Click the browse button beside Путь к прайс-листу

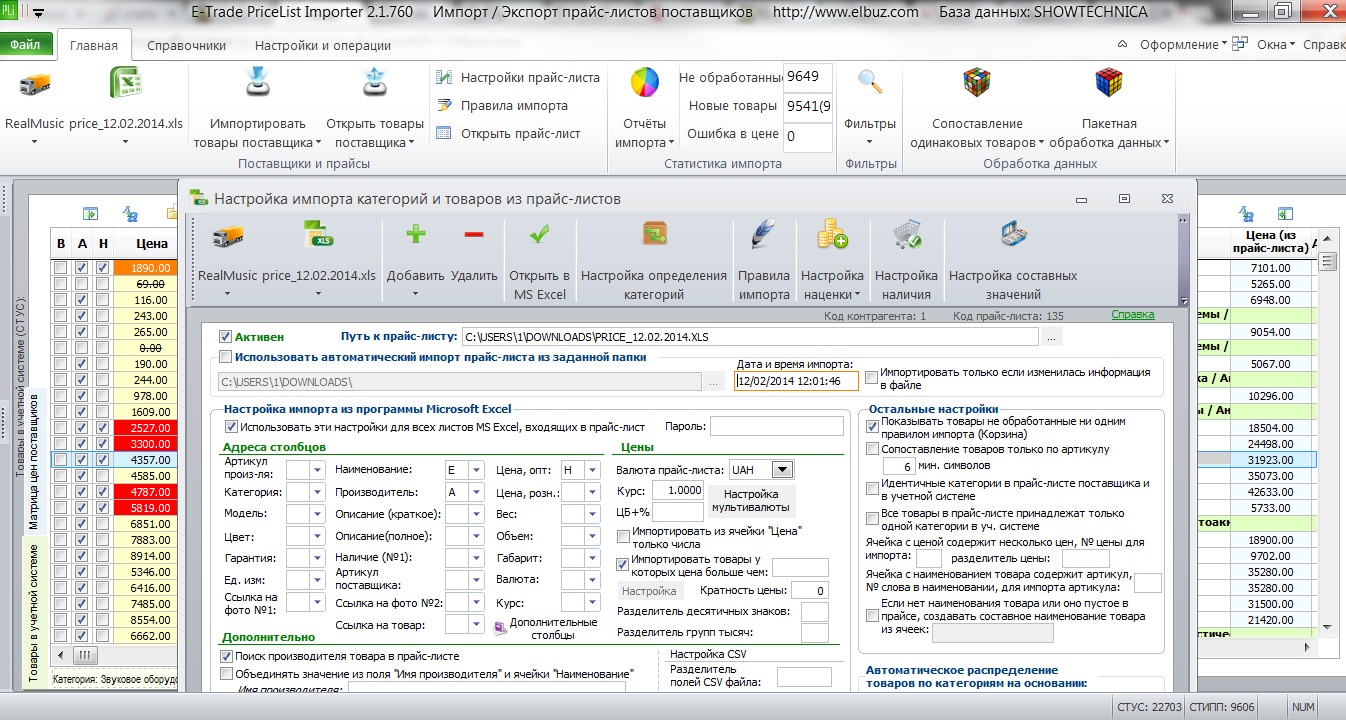1052,337
